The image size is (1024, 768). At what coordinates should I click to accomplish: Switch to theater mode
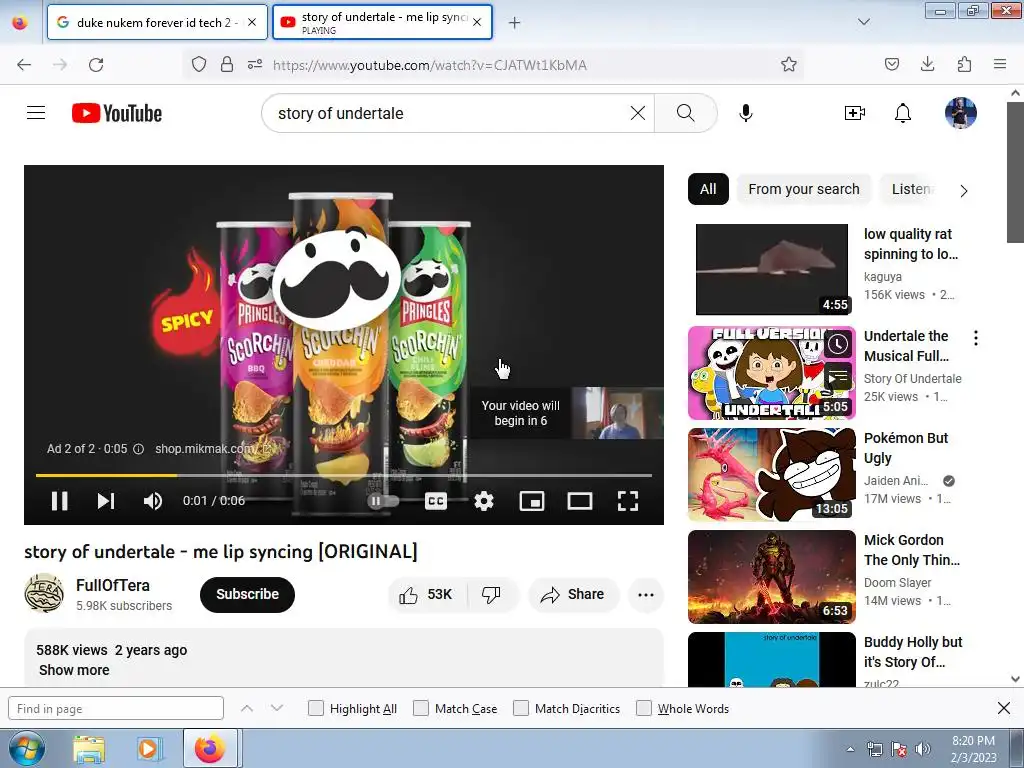(580, 501)
